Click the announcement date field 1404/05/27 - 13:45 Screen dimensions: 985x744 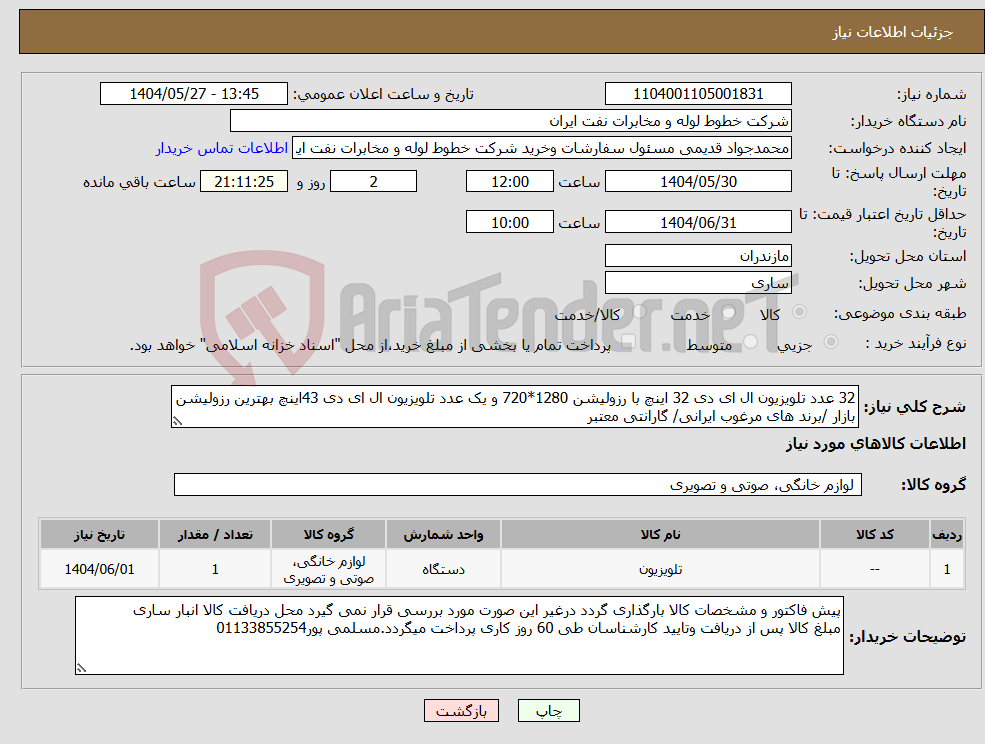pyautogui.click(x=193, y=94)
